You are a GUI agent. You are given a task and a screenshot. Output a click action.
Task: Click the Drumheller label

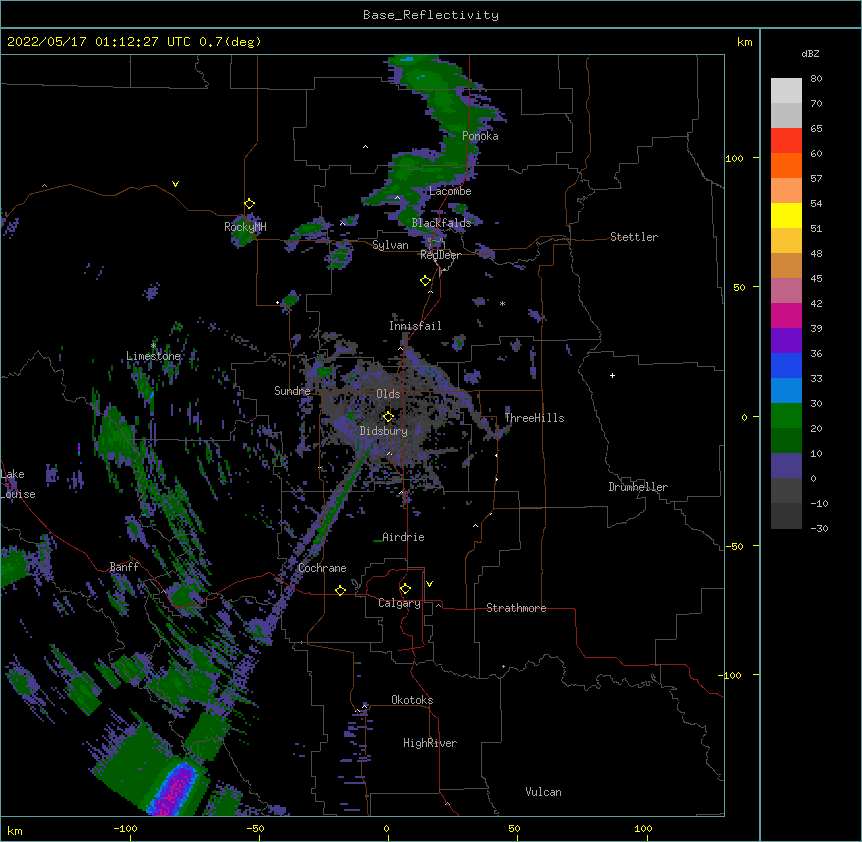[x=638, y=487]
